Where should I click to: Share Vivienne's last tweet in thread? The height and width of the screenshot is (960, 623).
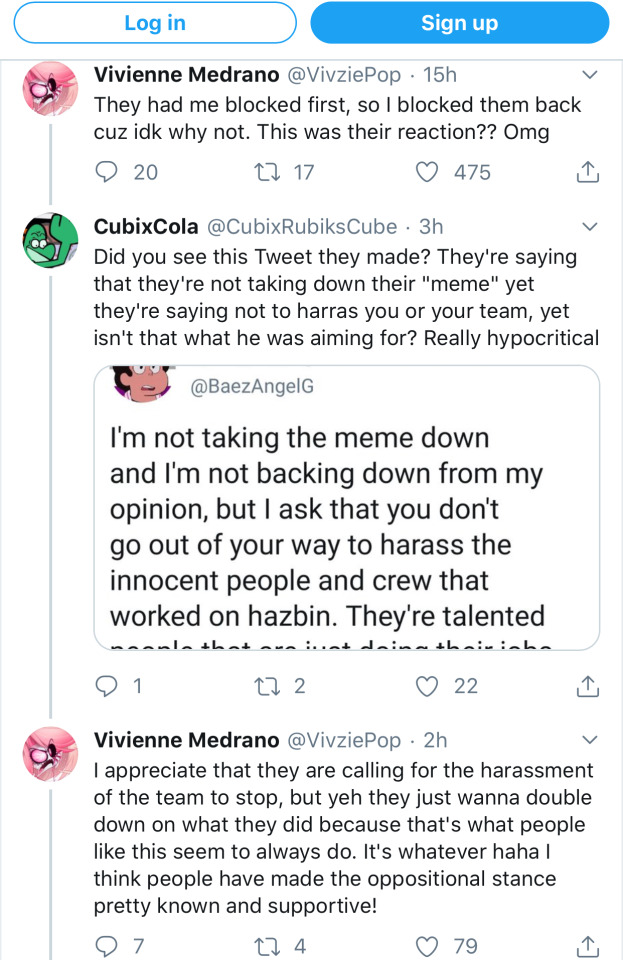pos(589,944)
